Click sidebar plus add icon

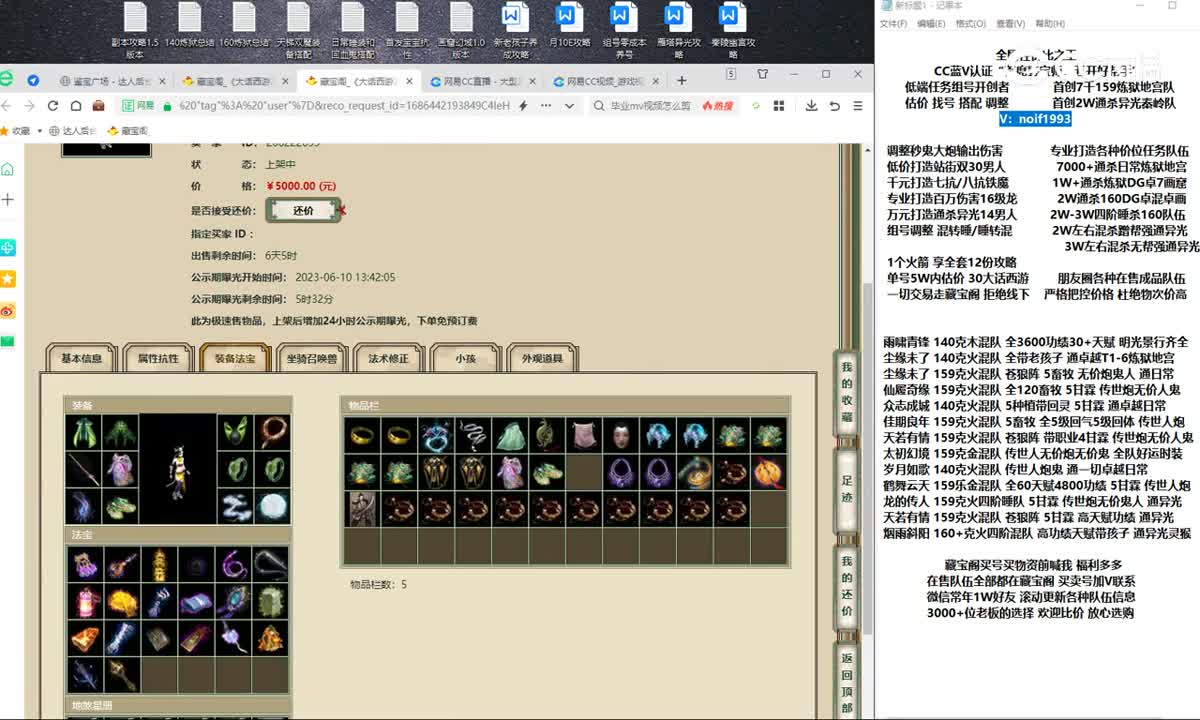(8, 200)
